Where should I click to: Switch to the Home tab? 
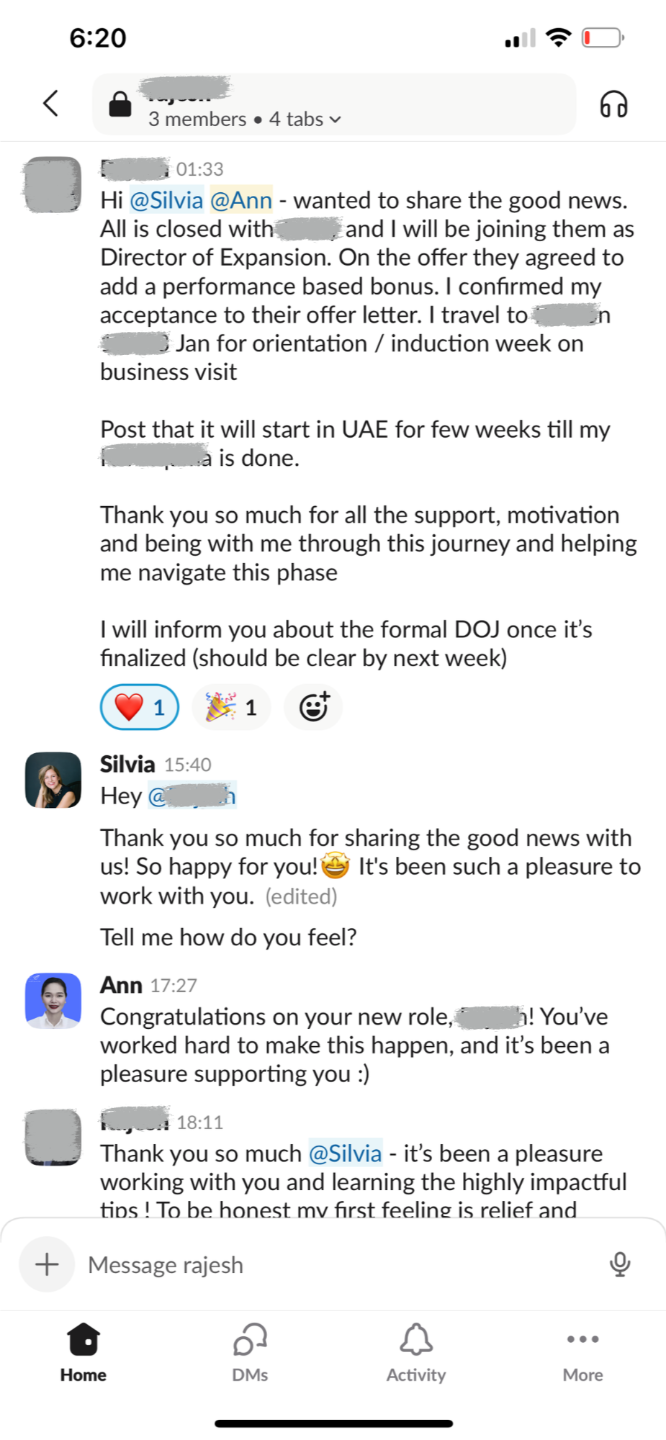tap(83, 1352)
